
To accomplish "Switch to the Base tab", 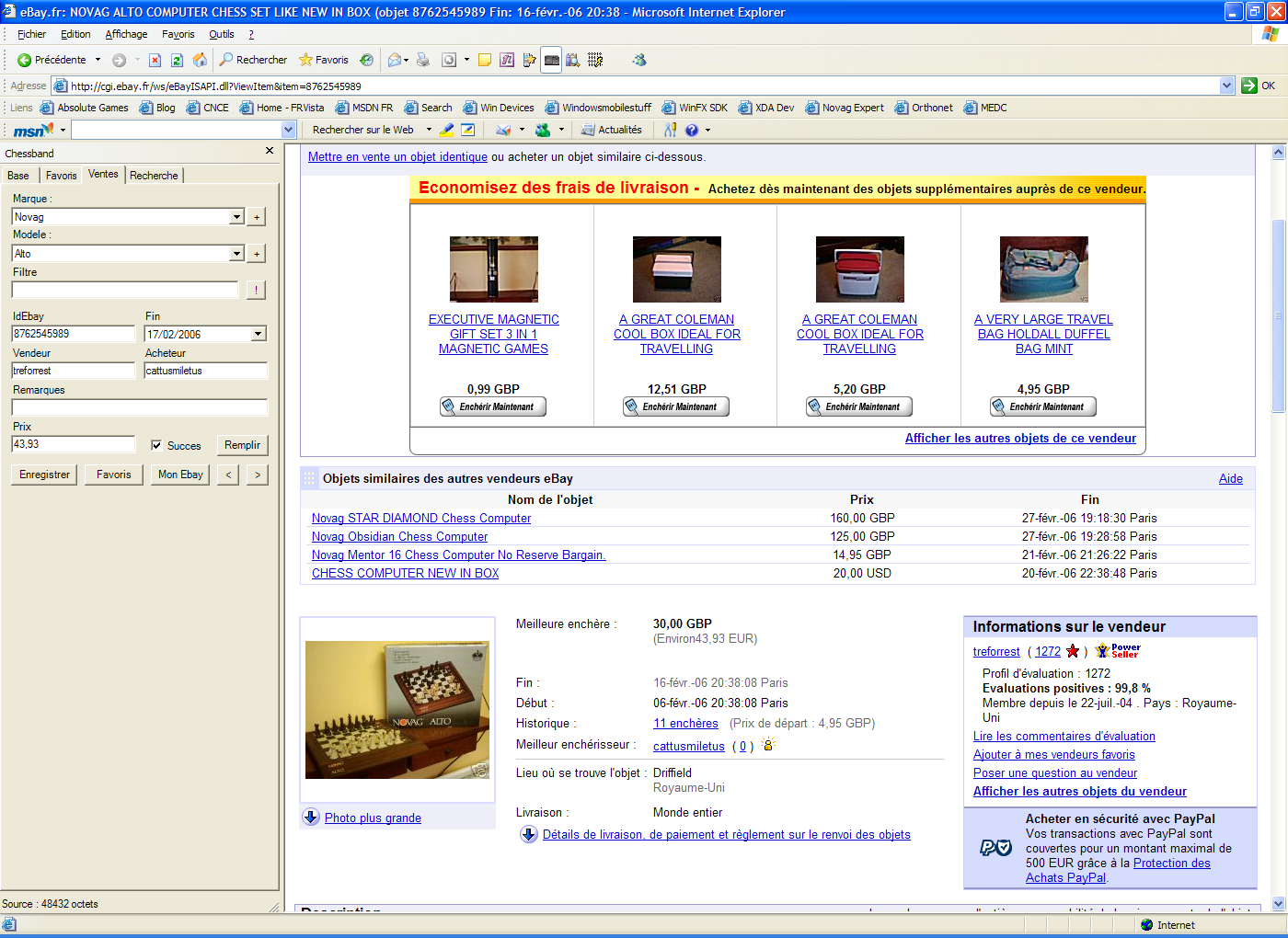I will 18,176.
